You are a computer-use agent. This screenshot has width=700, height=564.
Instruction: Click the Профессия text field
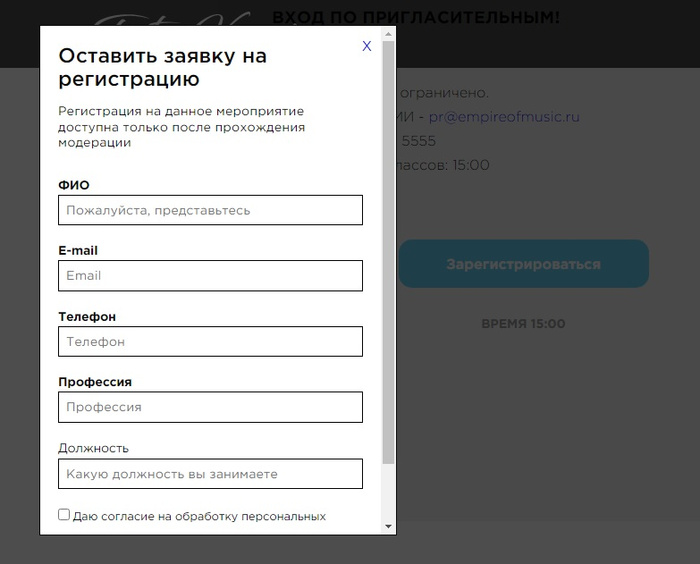210,407
